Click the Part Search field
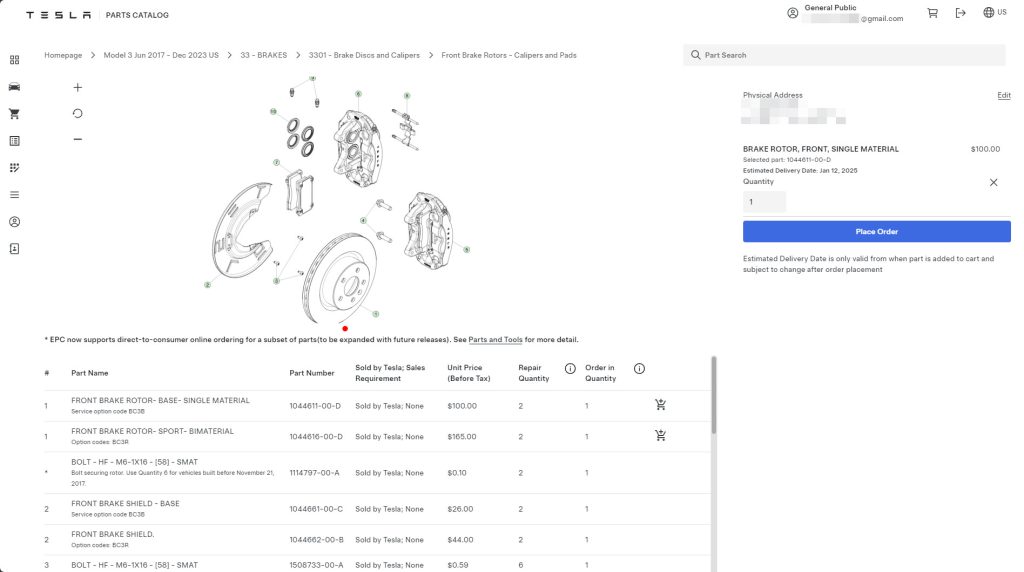The image size is (1024, 572). point(845,55)
